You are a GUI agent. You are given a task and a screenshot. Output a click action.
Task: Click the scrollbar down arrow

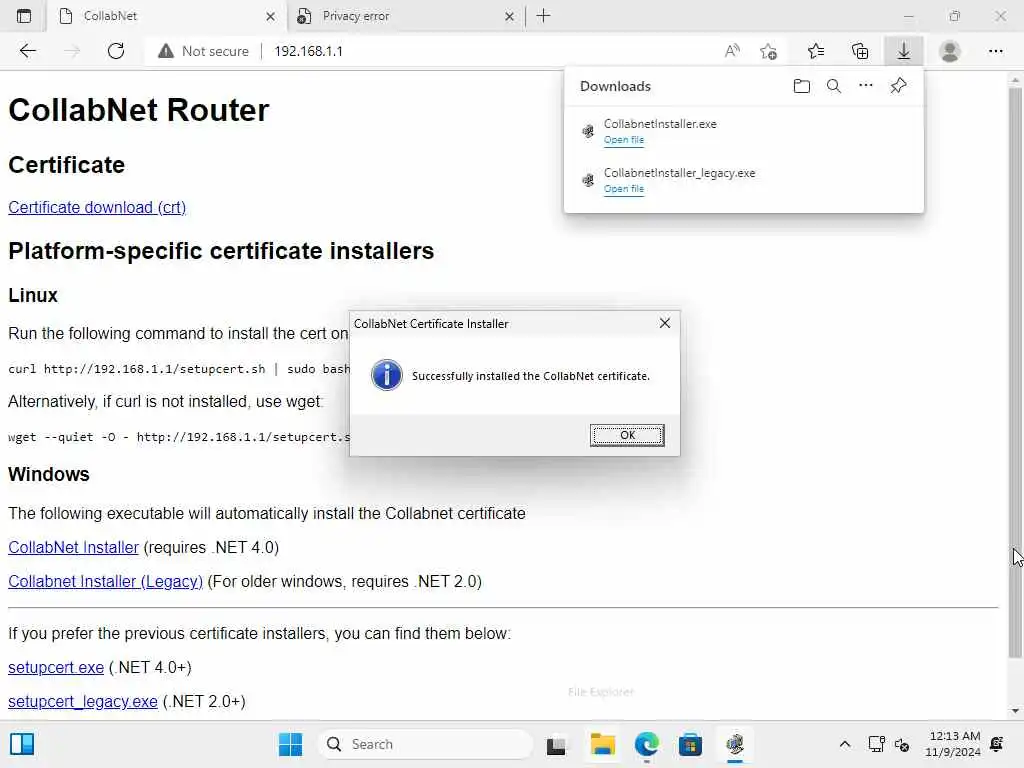(1014, 711)
